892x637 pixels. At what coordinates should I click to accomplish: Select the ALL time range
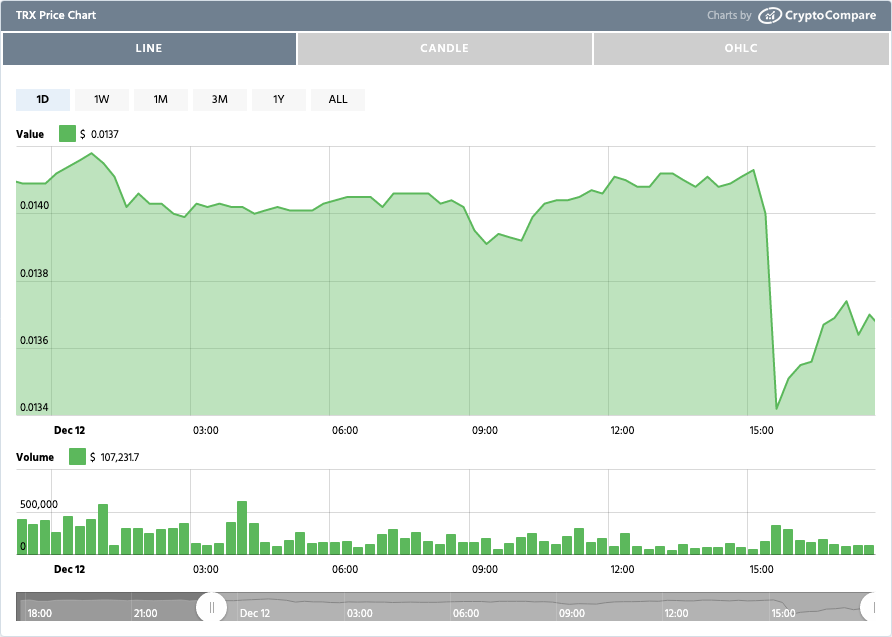coord(338,100)
